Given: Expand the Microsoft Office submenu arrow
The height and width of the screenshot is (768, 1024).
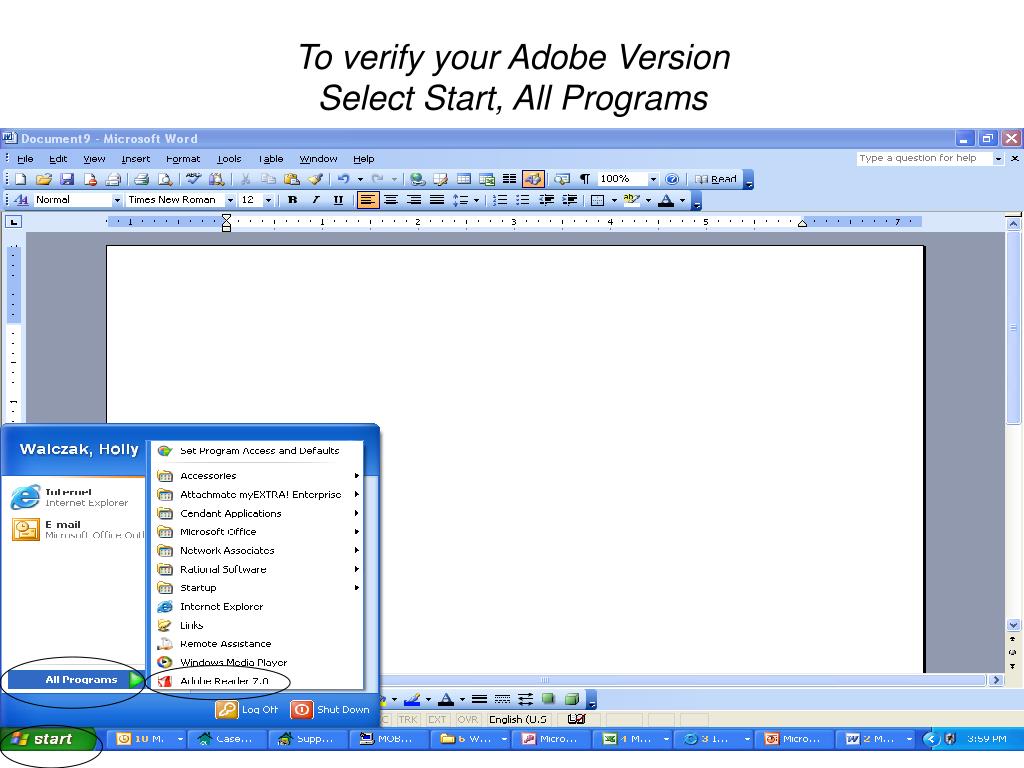Looking at the screenshot, I should click(357, 532).
